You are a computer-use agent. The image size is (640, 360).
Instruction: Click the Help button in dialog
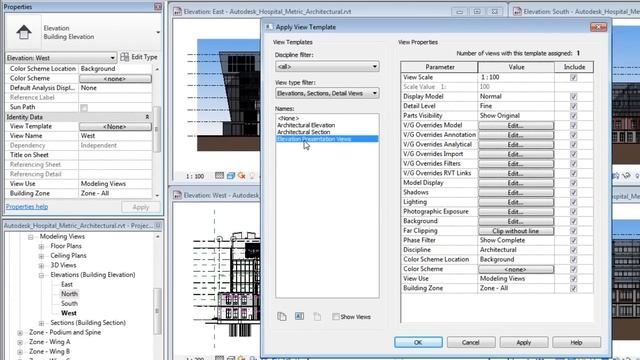(576, 342)
